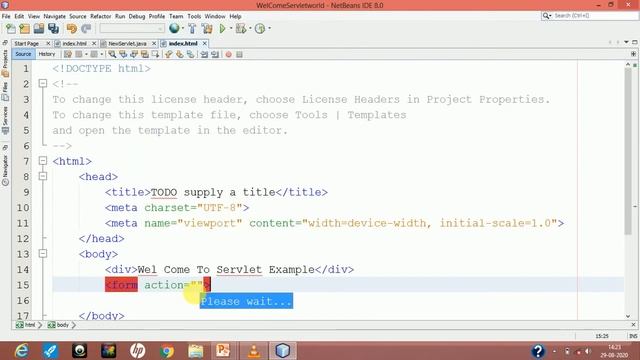Toggle Rectangular Selection editor icon
The height and width of the screenshot is (360, 640).
pos(156,54)
